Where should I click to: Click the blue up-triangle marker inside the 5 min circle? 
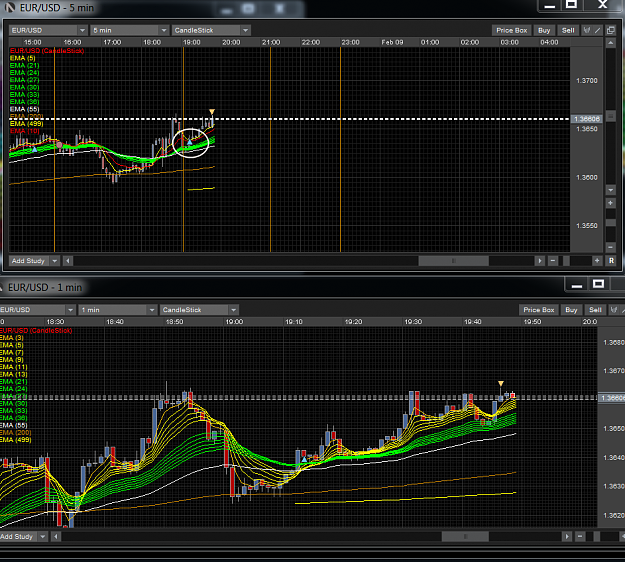[x=190, y=142]
